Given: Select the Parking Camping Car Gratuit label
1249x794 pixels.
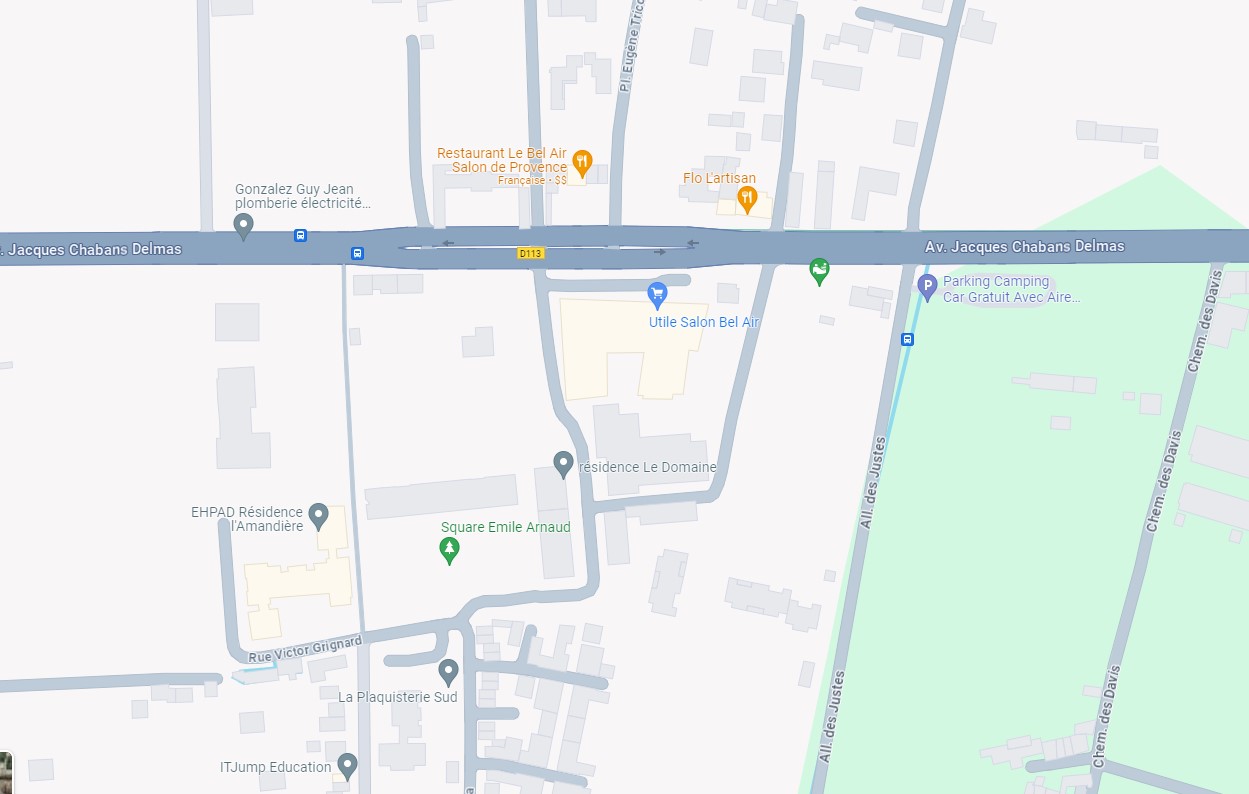Looking at the screenshot, I should tap(1012, 289).
